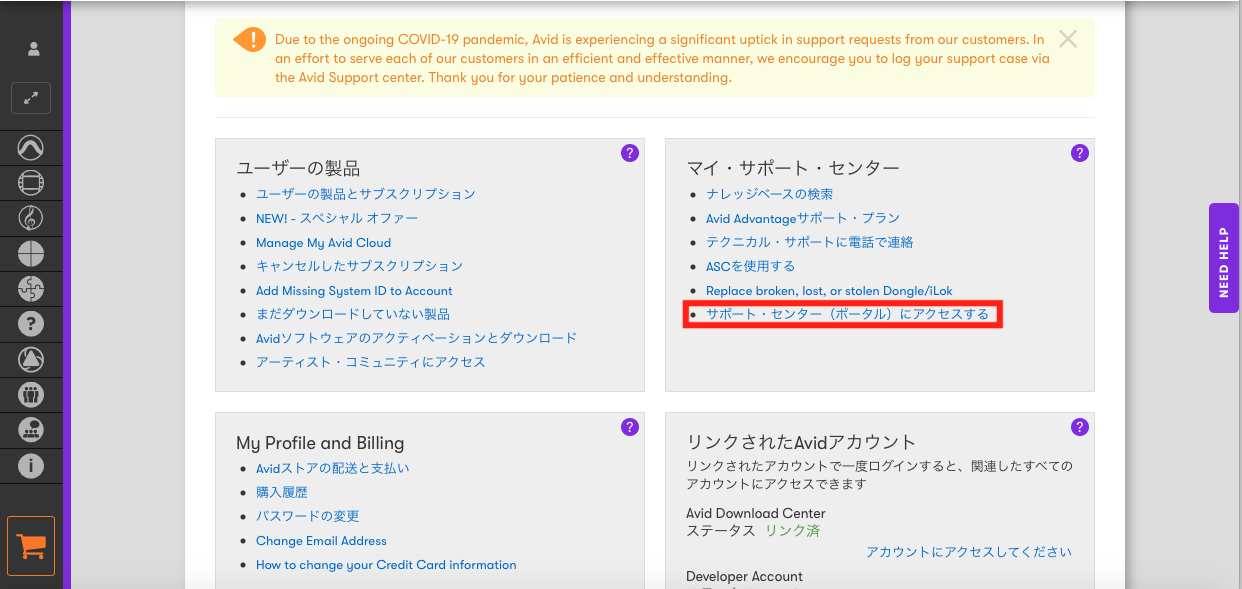This screenshot has width=1242, height=589.
Task: View 購入履歴 link
Action: [282, 492]
